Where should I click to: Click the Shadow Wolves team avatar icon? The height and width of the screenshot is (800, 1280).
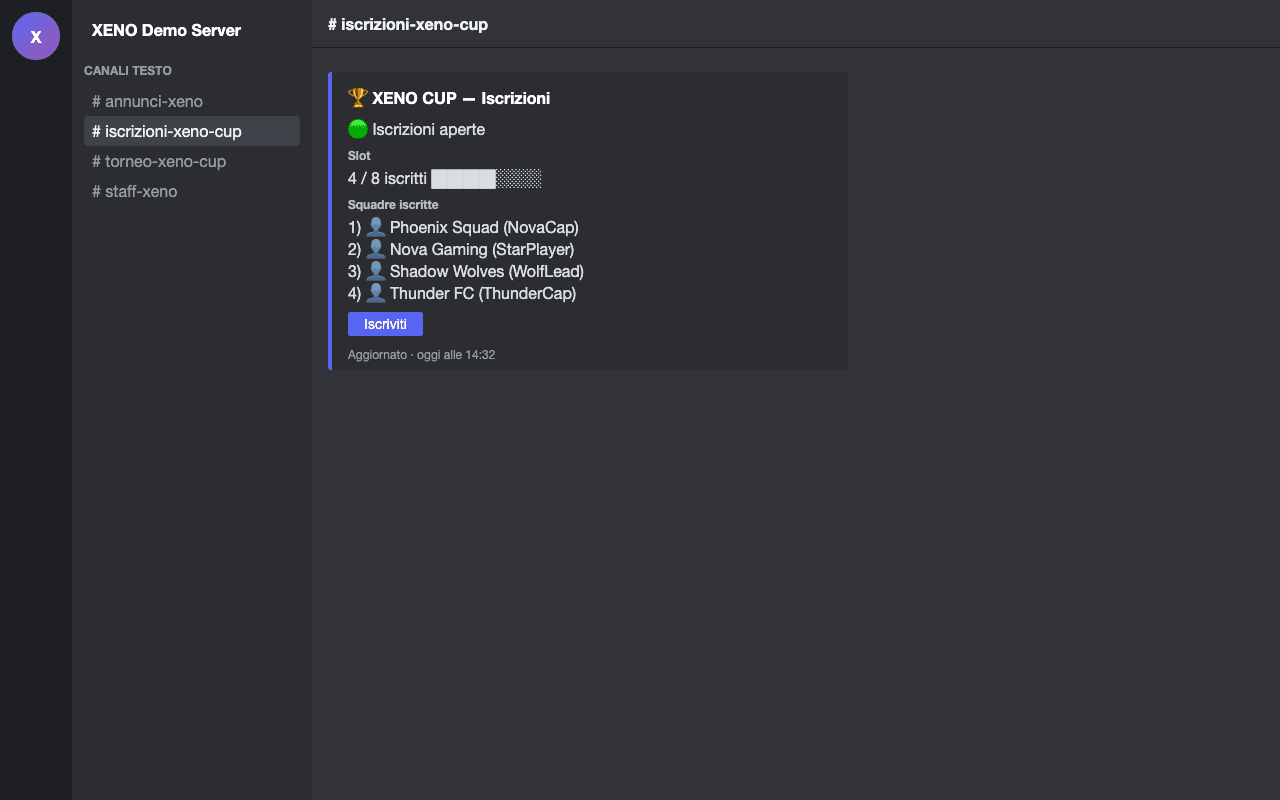tap(376, 271)
